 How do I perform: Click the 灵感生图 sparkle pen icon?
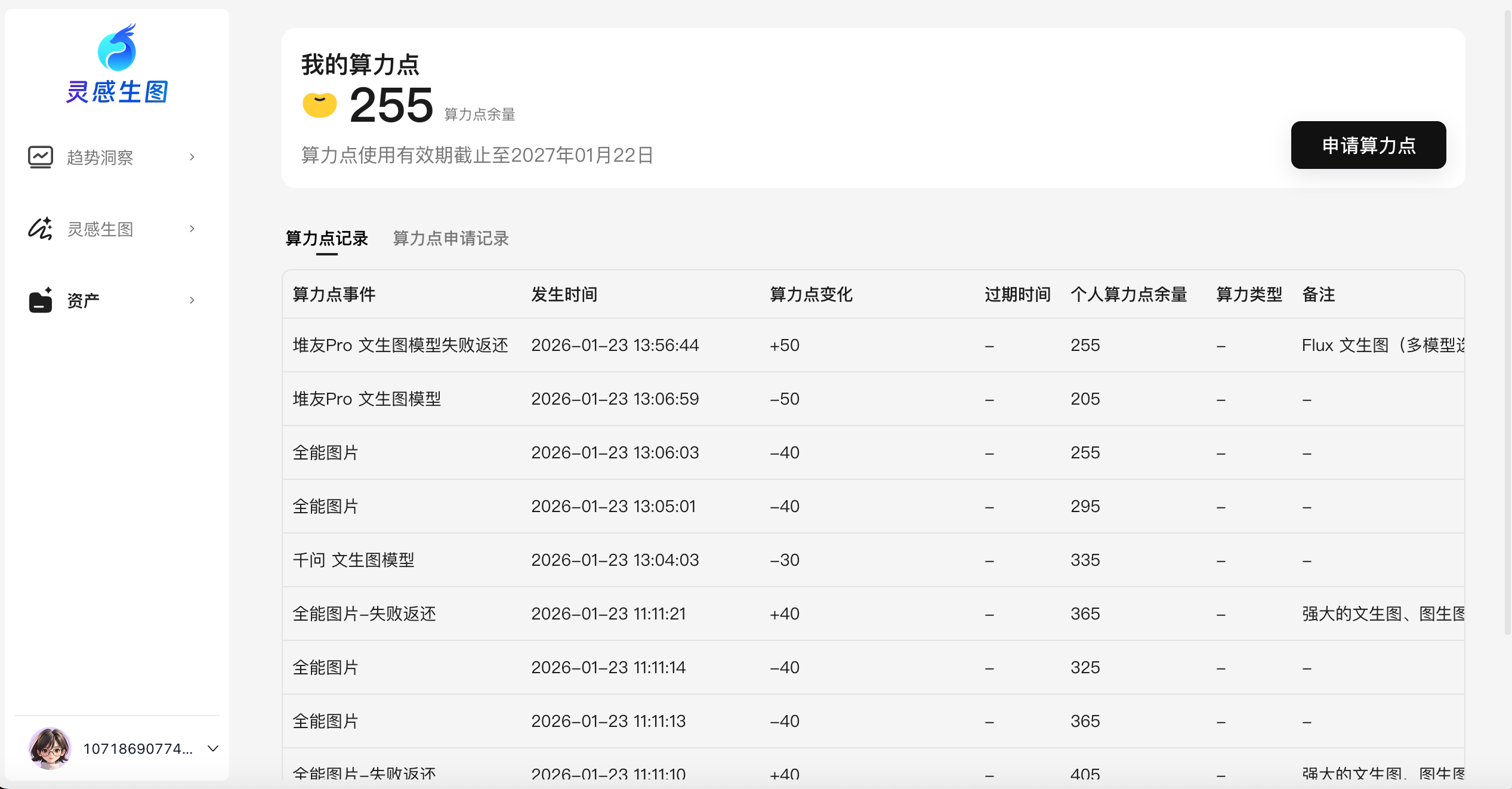[x=40, y=229]
